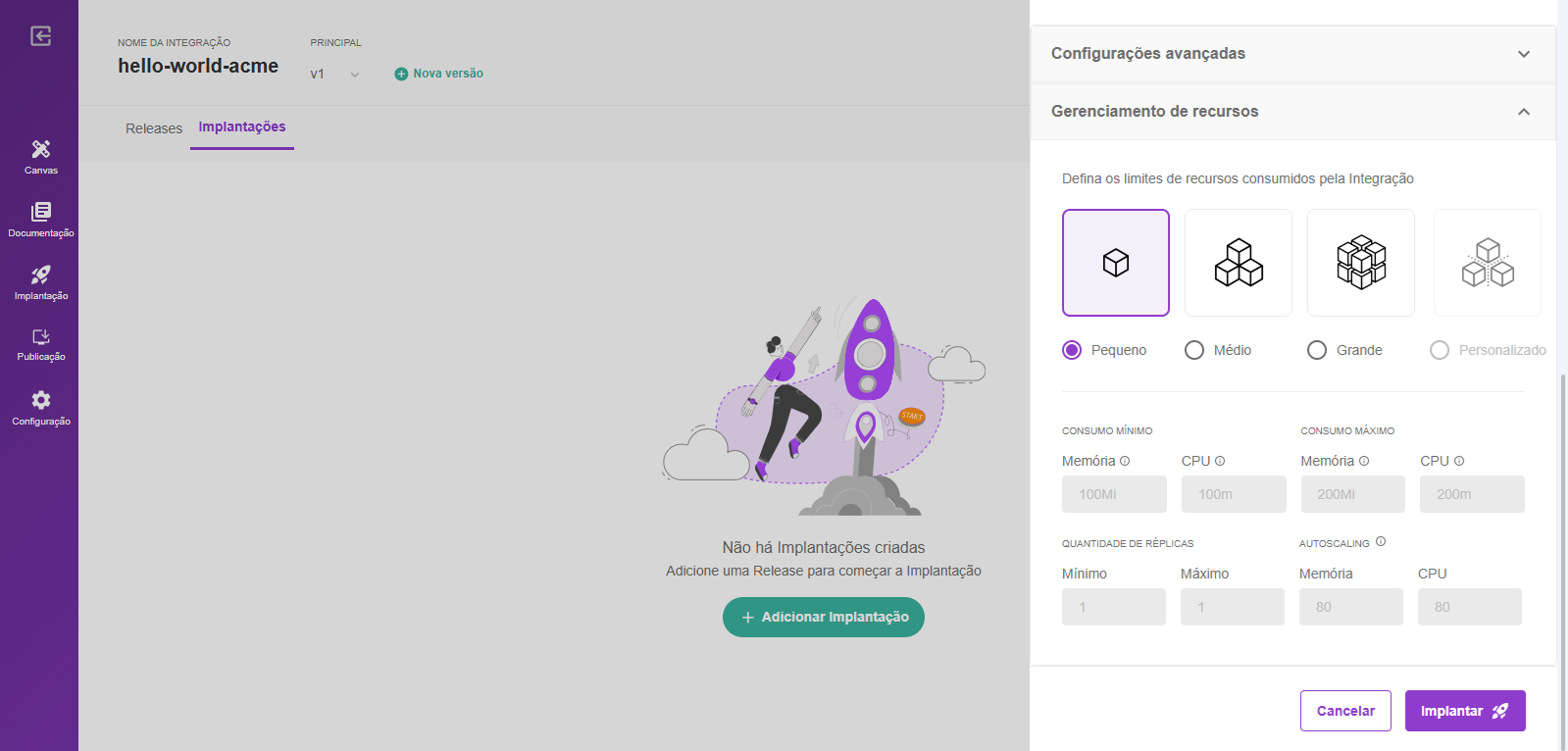Select the Médio three-cubes resource card
Screen dimensions: 1568x751
point(1238,263)
